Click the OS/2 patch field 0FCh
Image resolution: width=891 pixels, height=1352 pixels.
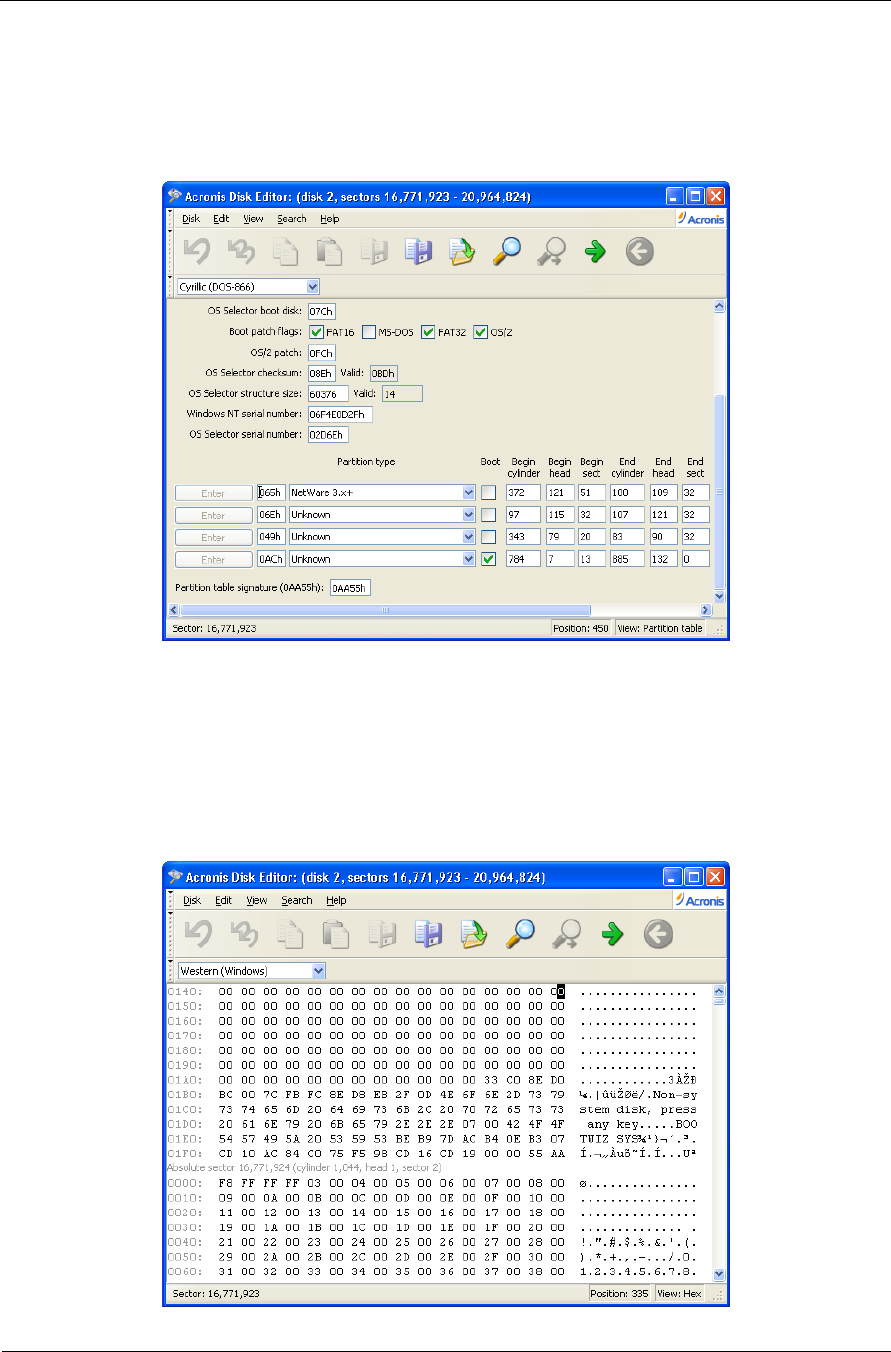point(321,352)
